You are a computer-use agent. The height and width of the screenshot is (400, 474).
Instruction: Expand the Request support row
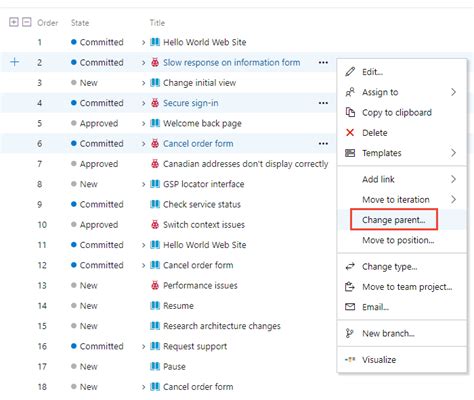(x=143, y=346)
